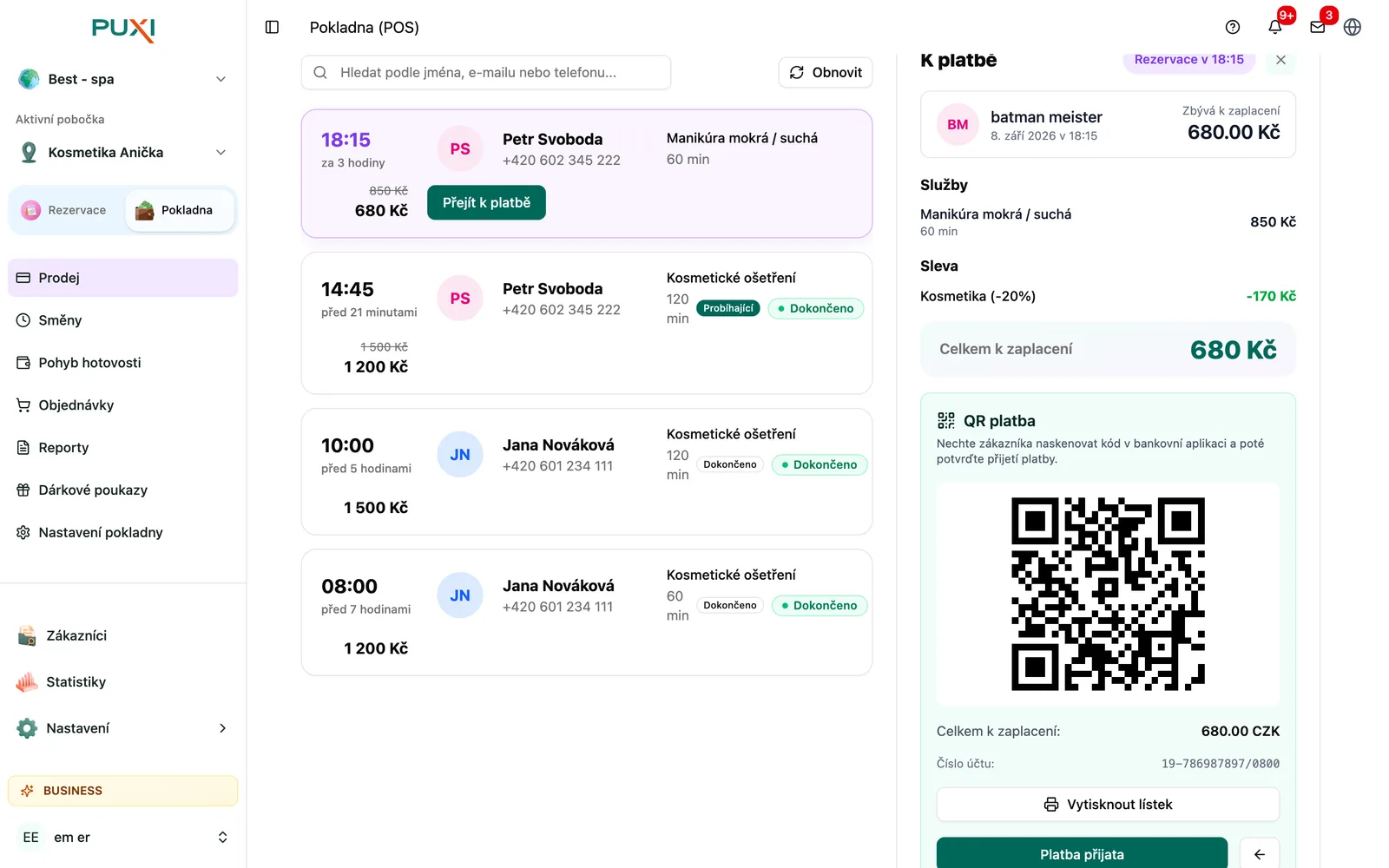
Task: Open the Objednávky section
Action: pyautogui.click(x=122, y=405)
